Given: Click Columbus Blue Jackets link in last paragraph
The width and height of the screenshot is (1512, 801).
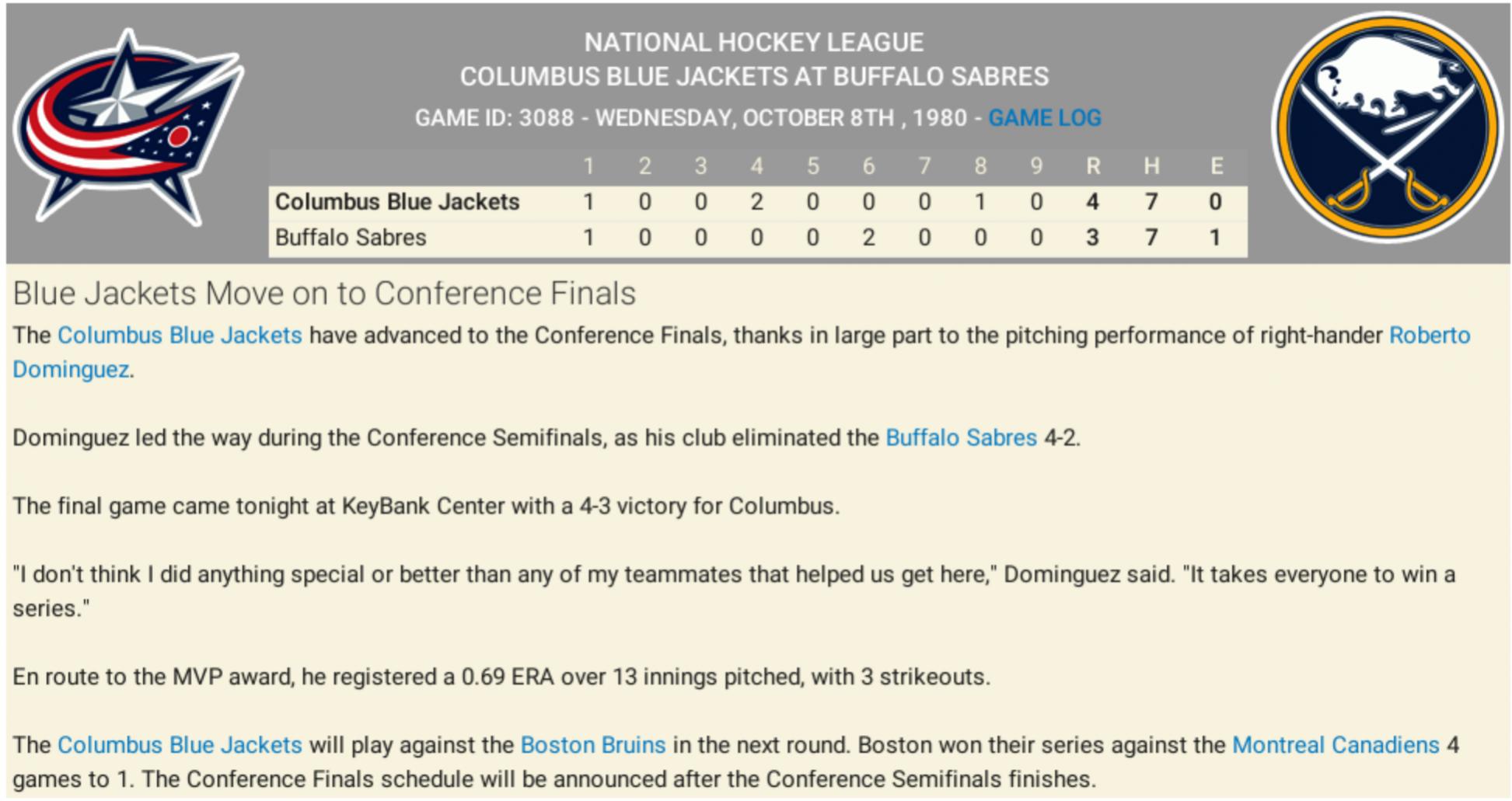Looking at the screenshot, I should click(180, 745).
